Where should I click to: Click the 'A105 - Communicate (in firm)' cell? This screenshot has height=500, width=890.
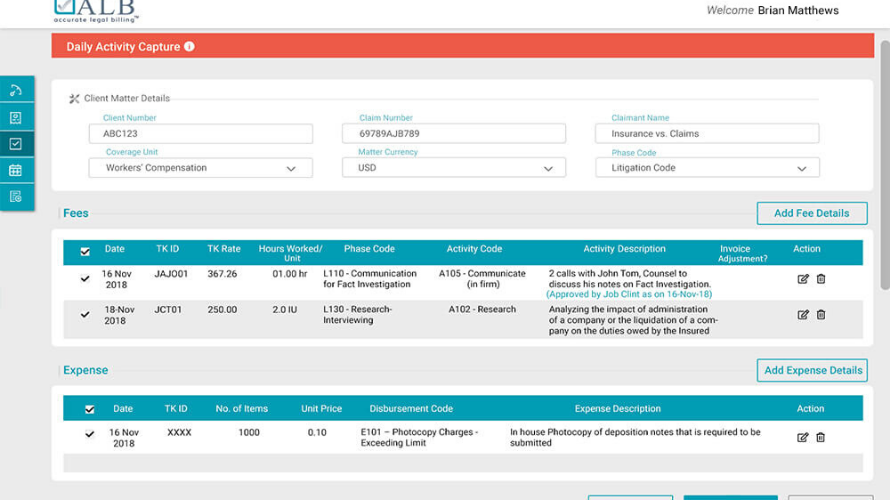click(x=482, y=279)
